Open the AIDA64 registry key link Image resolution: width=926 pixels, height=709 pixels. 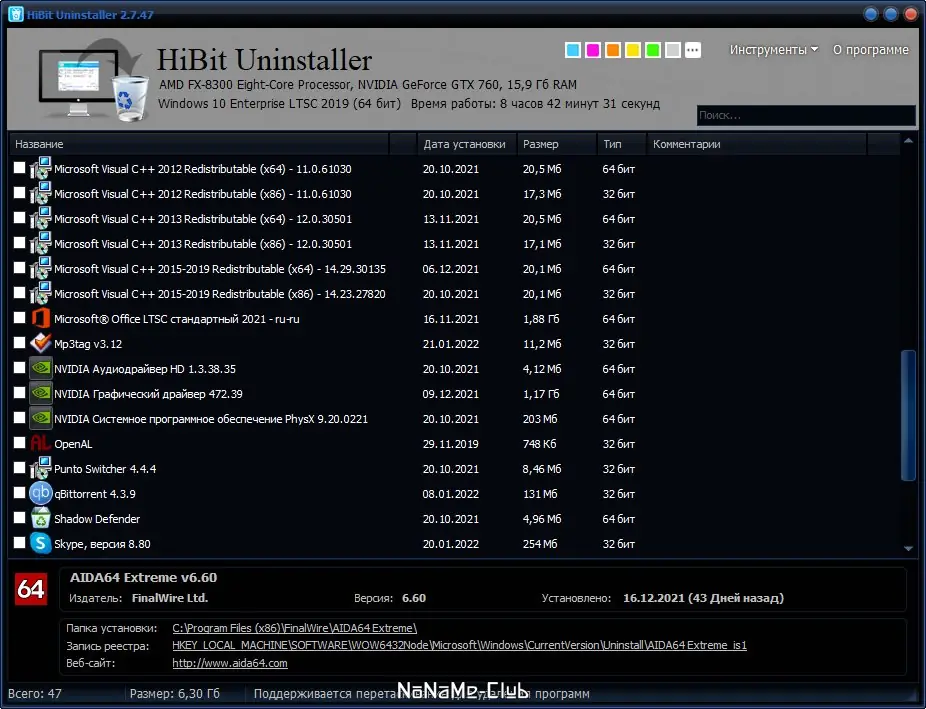[x=459, y=645]
